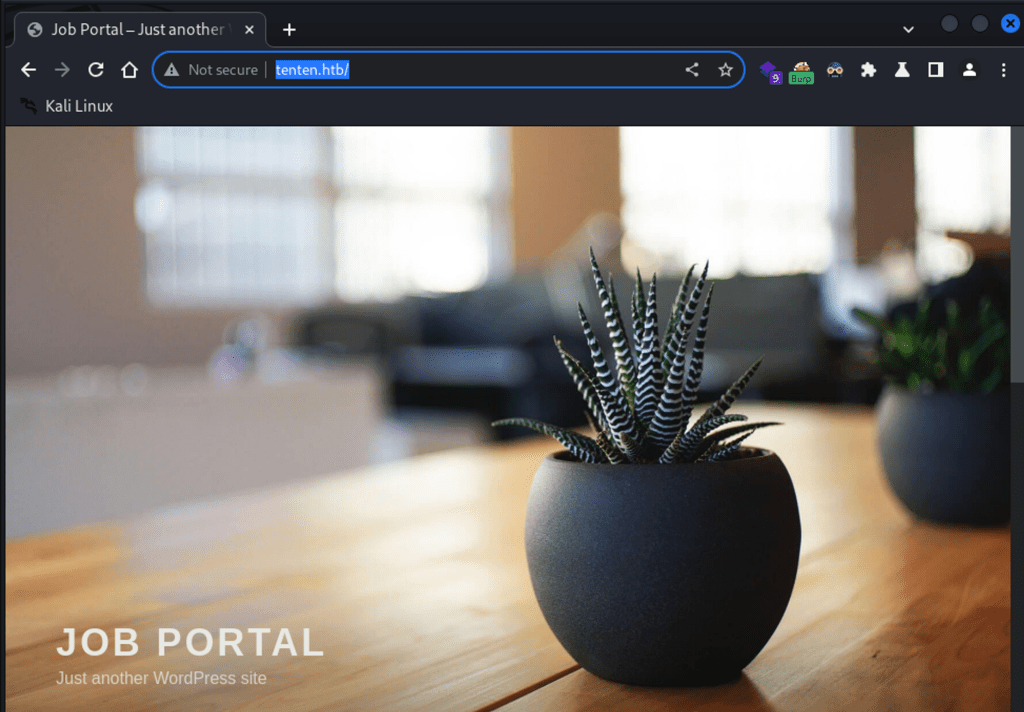
Task: Open the user profile menu
Action: point(969,70)
